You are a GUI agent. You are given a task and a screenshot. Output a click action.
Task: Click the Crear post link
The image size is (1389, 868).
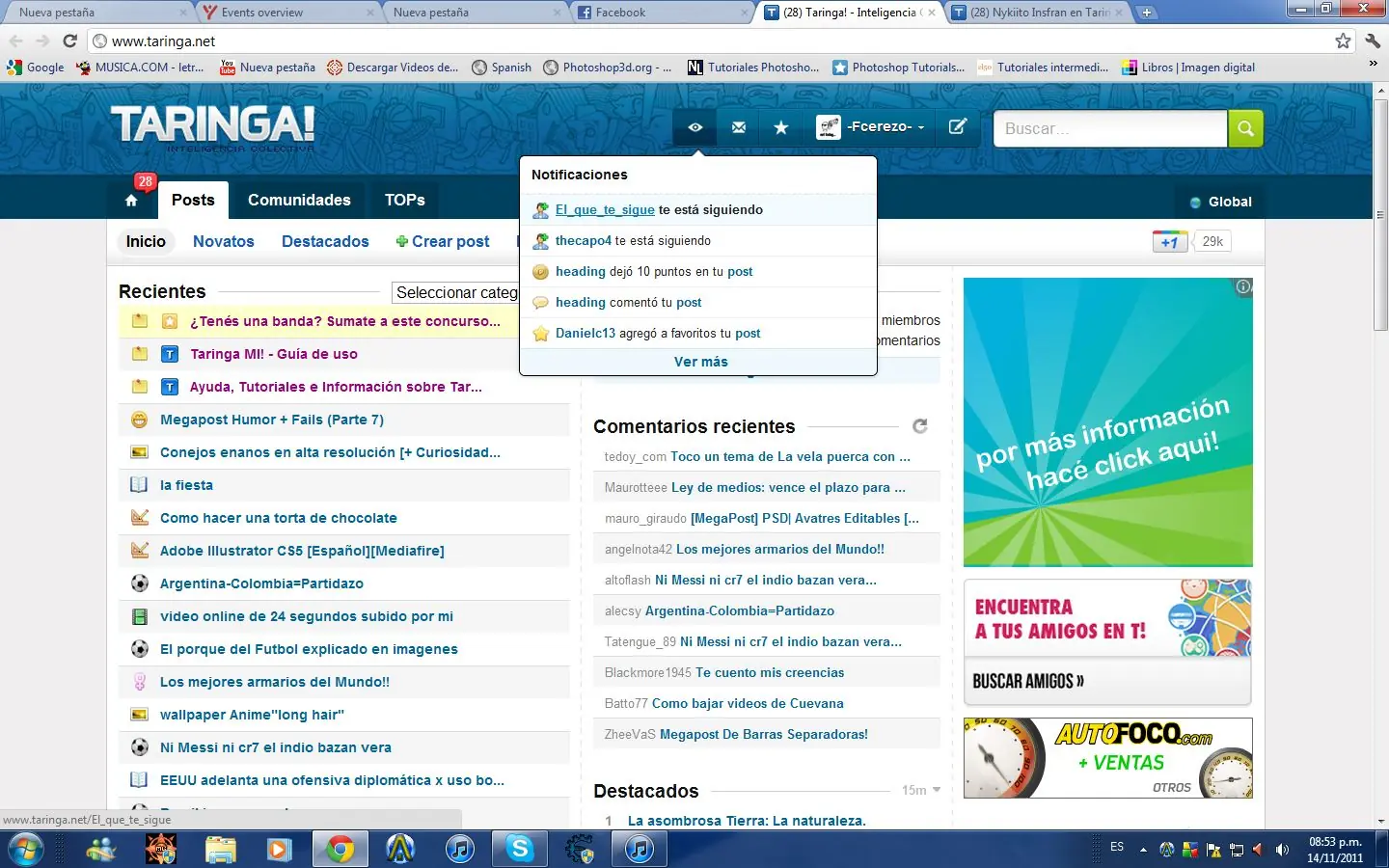(443, 241)
